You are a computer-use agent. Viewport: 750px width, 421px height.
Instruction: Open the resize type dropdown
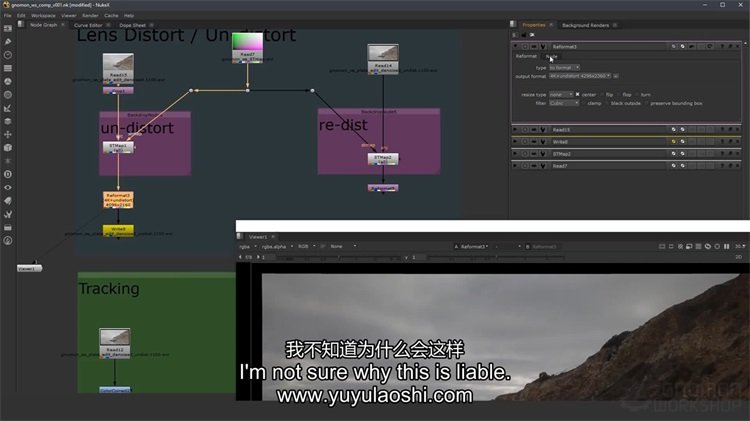point(561,95)
